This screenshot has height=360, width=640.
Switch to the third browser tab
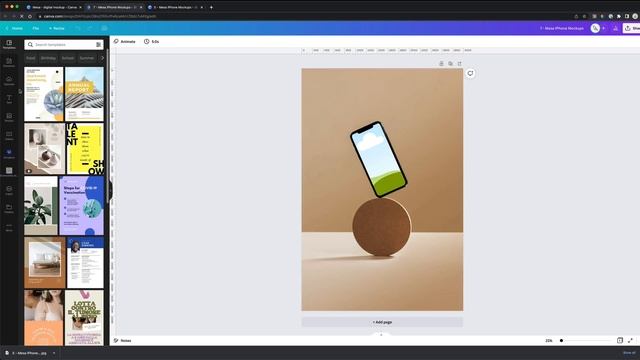(x=176, y=7)
